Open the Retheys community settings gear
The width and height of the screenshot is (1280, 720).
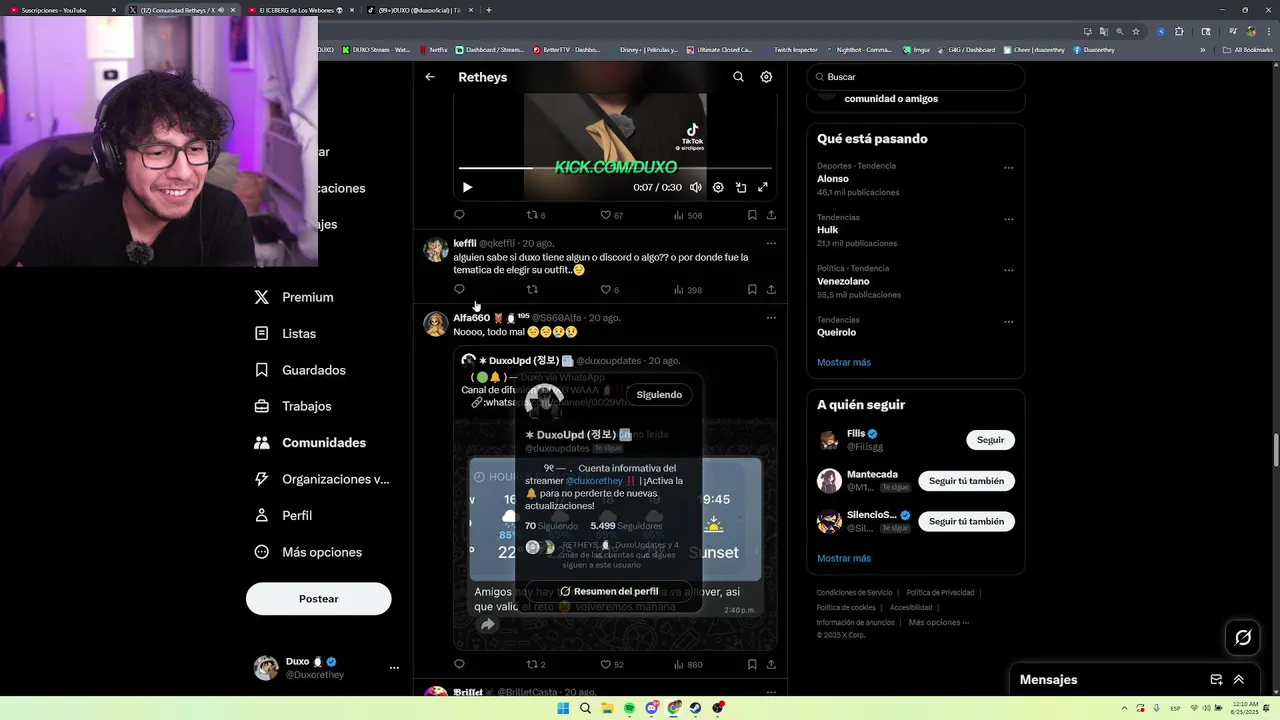click(766, 77)
